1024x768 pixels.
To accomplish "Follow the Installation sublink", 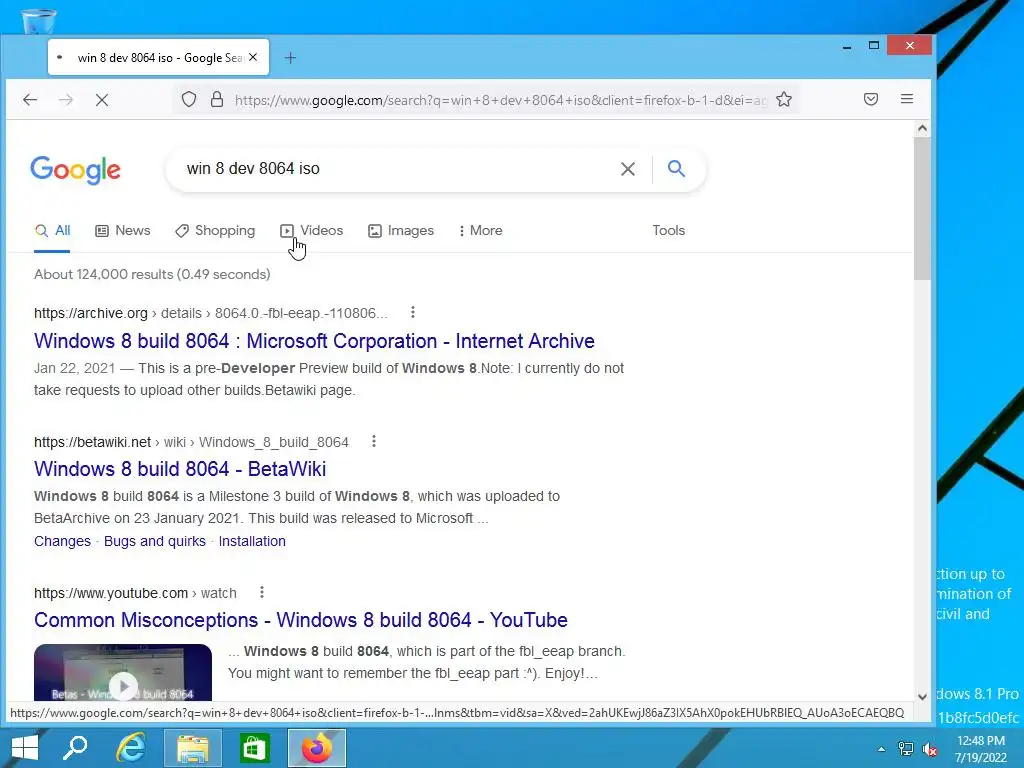I will tap(252, 541).
